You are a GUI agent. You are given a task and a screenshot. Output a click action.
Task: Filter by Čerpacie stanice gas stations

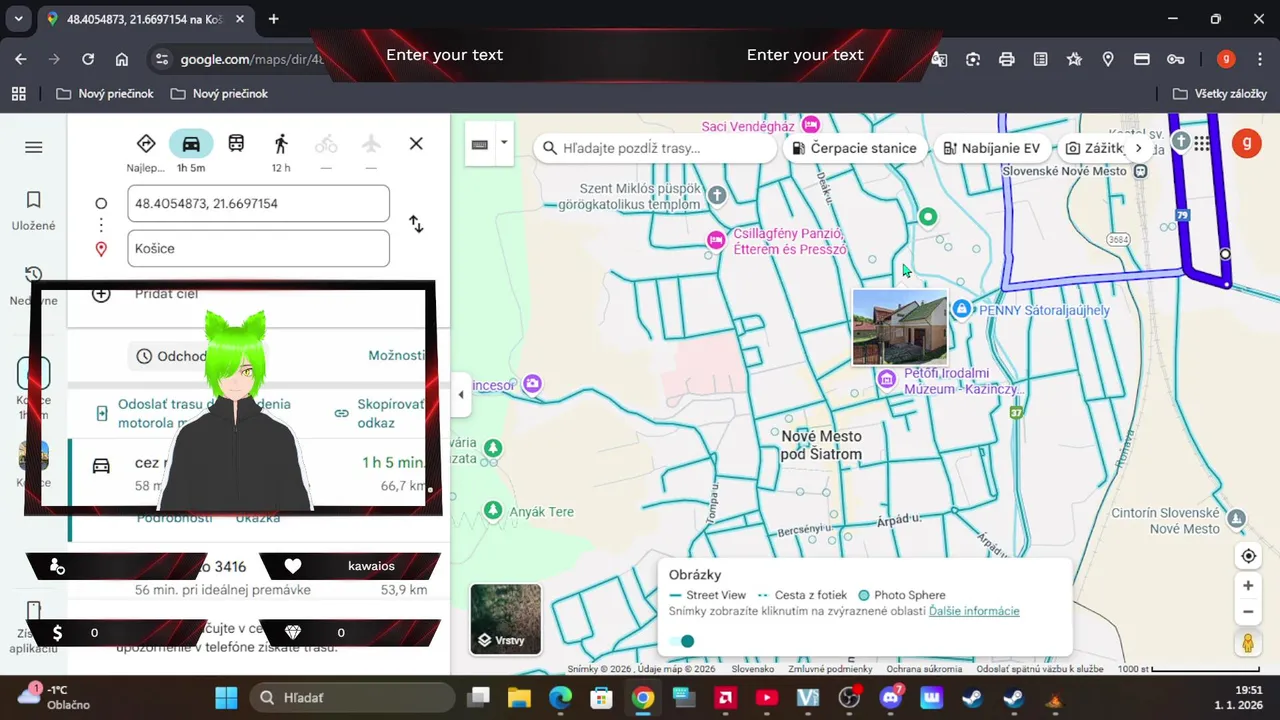click(854, 148)
